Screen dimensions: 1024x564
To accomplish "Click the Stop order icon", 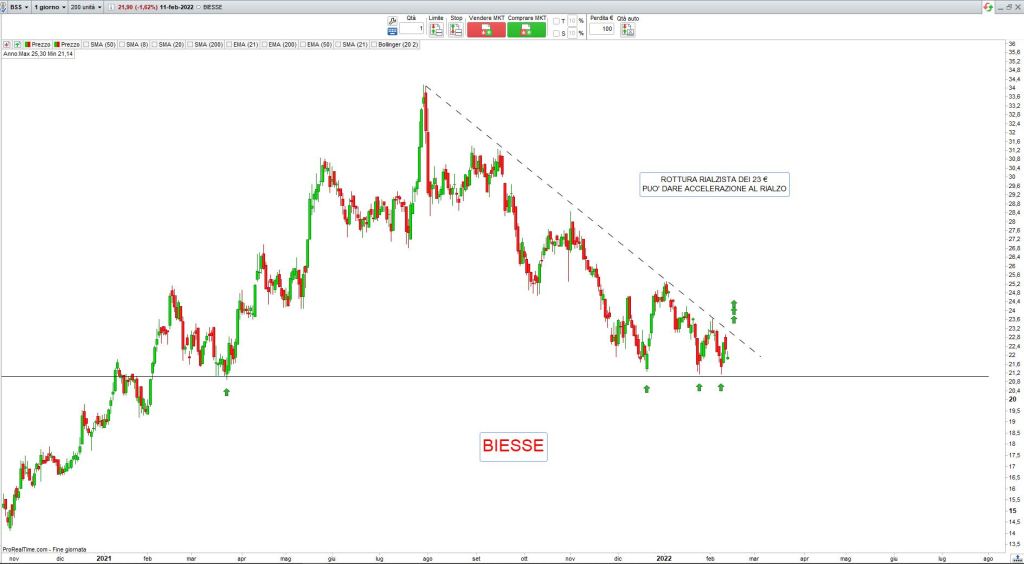I will coord(455,29).
